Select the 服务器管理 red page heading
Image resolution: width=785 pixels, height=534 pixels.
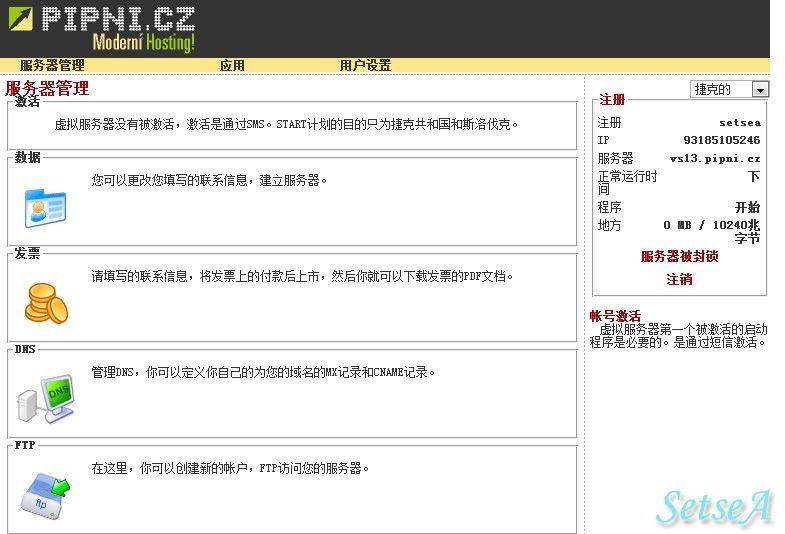47,89
